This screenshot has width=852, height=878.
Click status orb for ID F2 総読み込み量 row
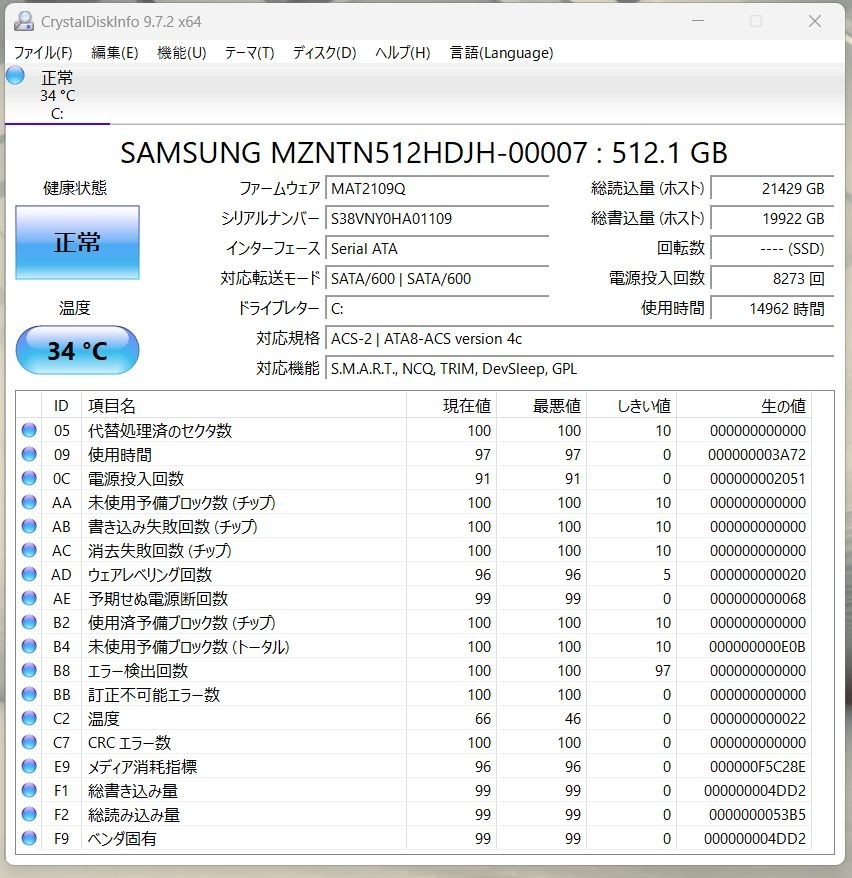point(29,814)
